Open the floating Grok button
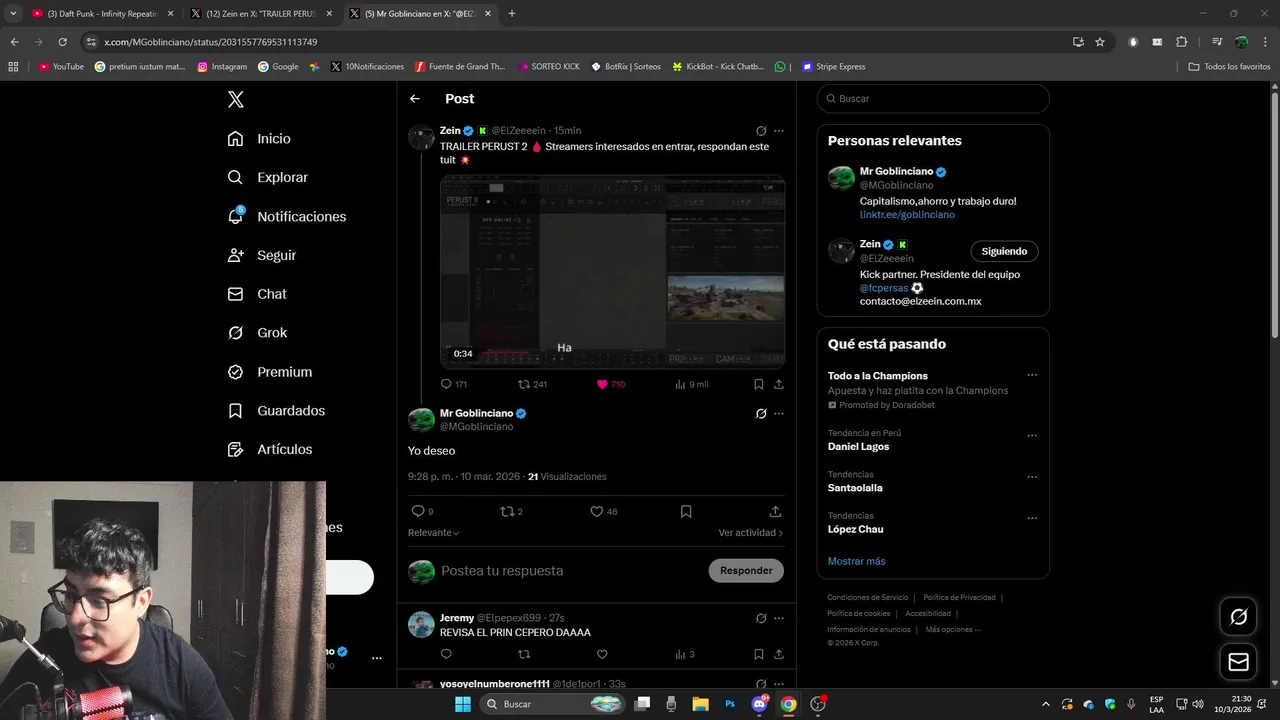Screen dimensions: 1280x720 [x=1238, y=617]
